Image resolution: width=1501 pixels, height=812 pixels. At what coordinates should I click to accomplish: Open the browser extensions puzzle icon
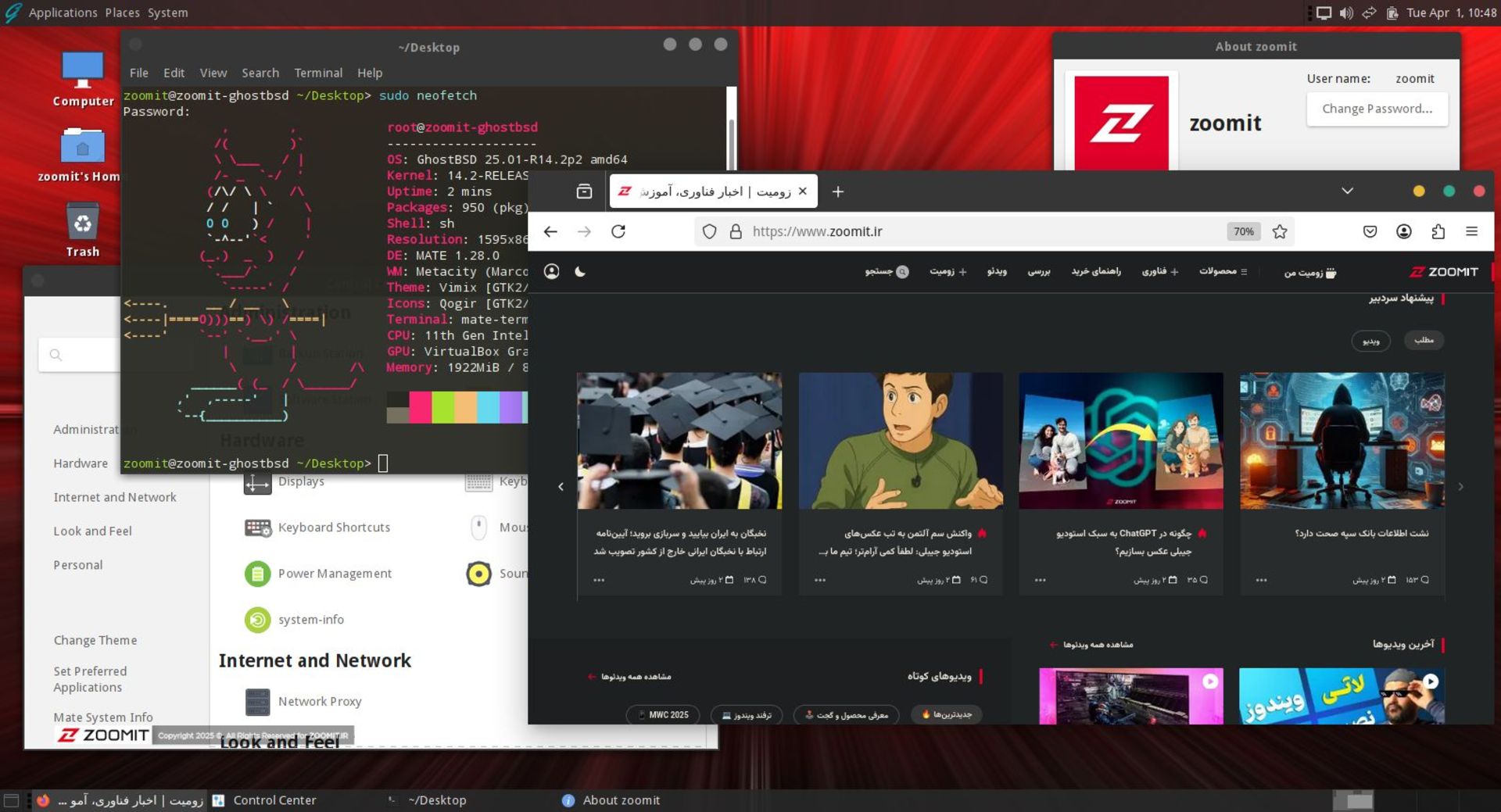coord(1438,231)
